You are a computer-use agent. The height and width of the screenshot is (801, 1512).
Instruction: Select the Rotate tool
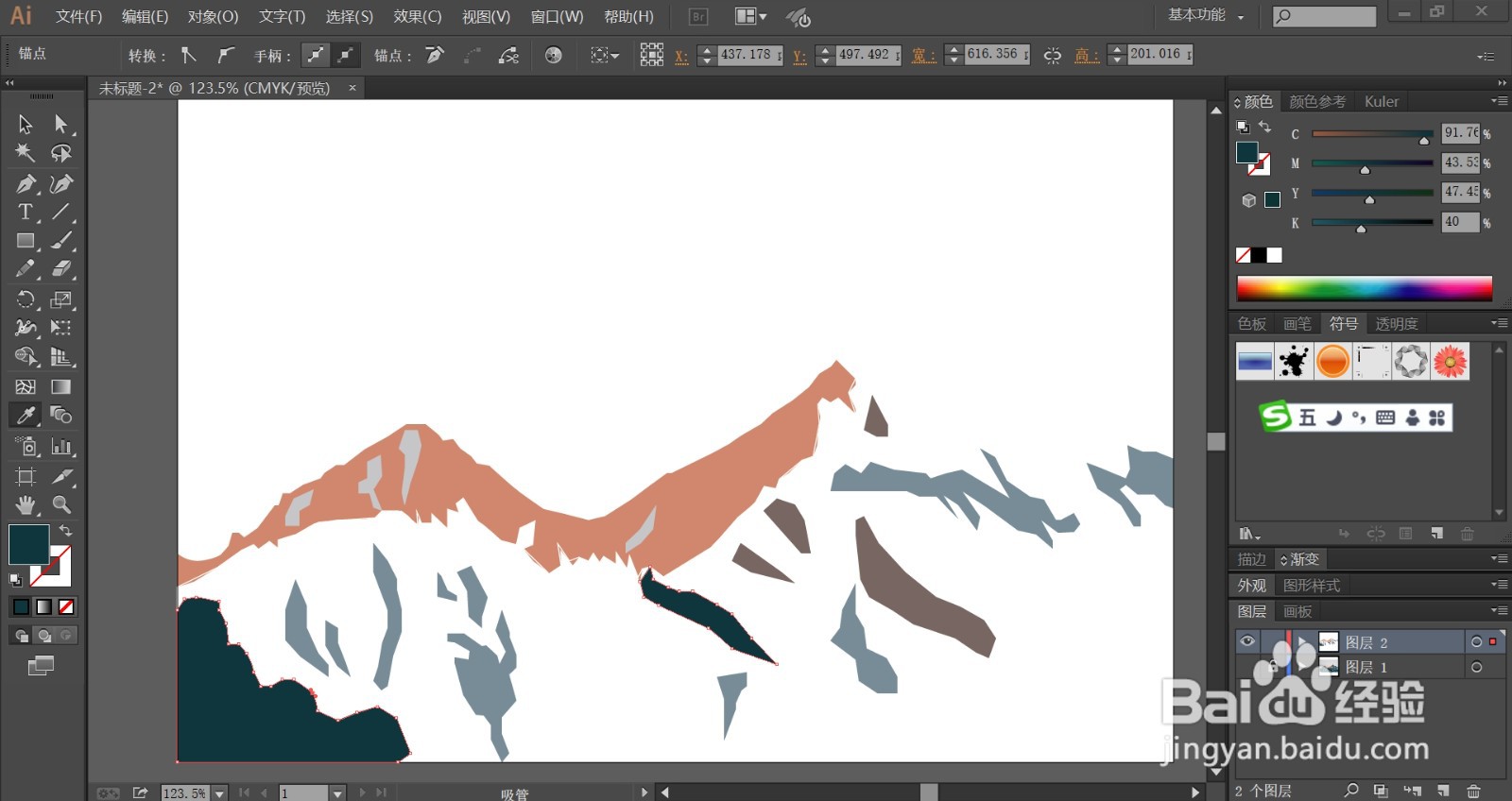[26, 299]
